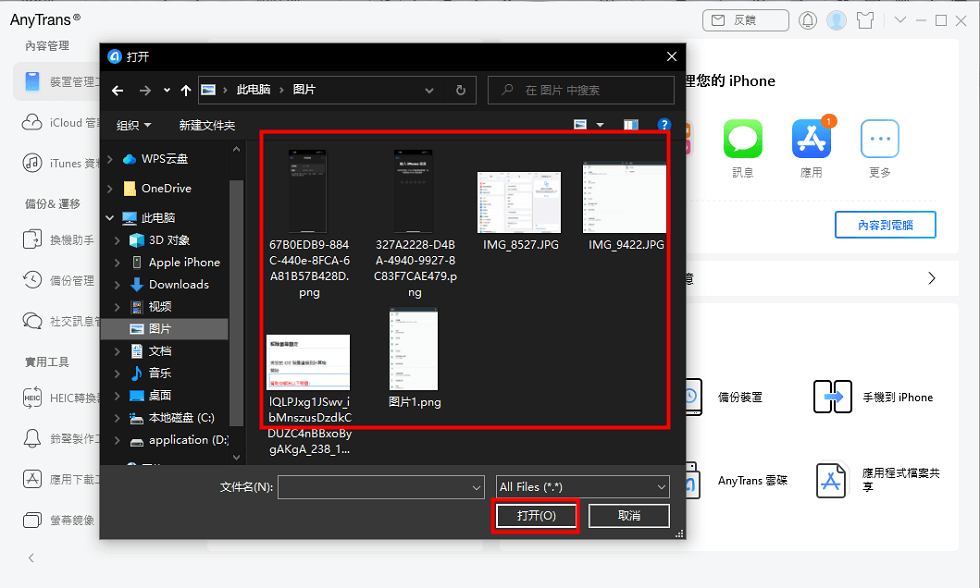Open the AnyTrans title bar dropdown chevron
The width and height of the screenshot is (980, 588).
[x=900, y=20]
